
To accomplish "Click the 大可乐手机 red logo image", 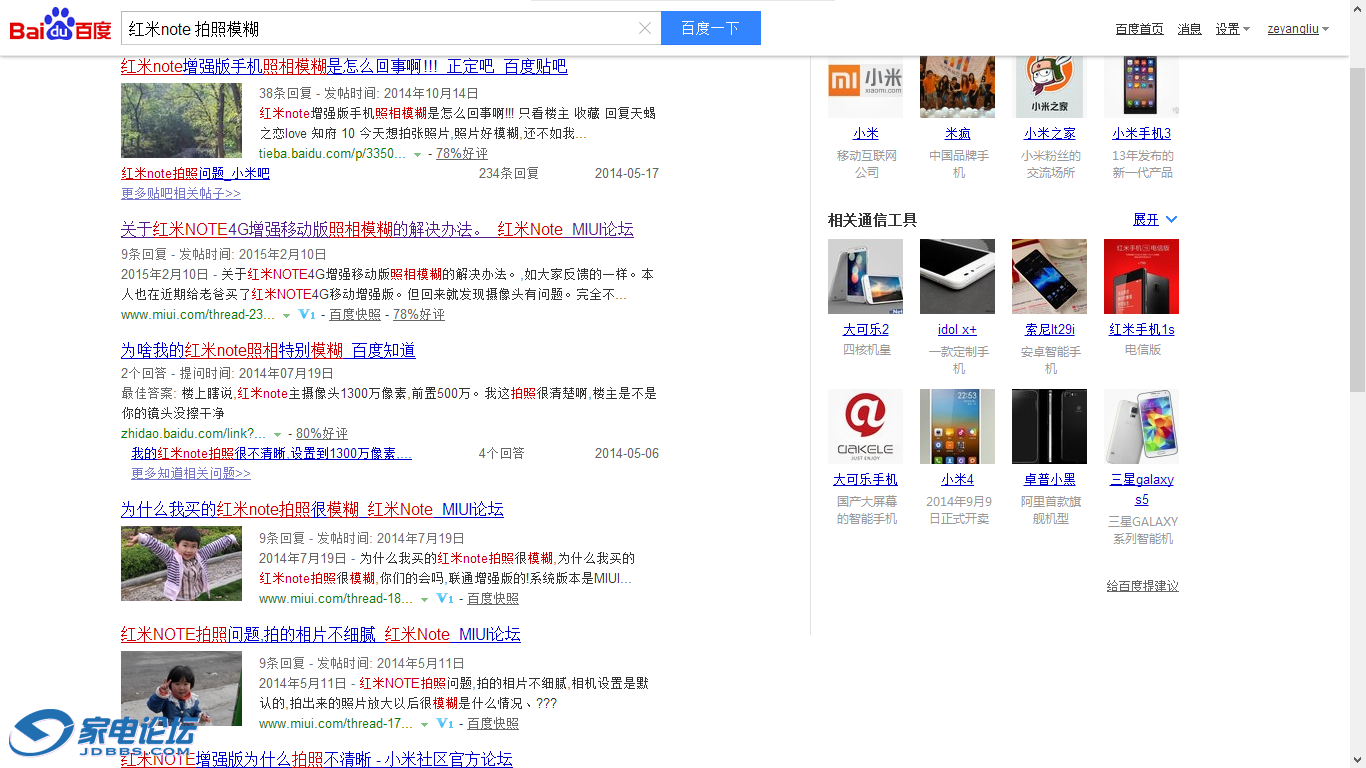I will tap(865, 426).
